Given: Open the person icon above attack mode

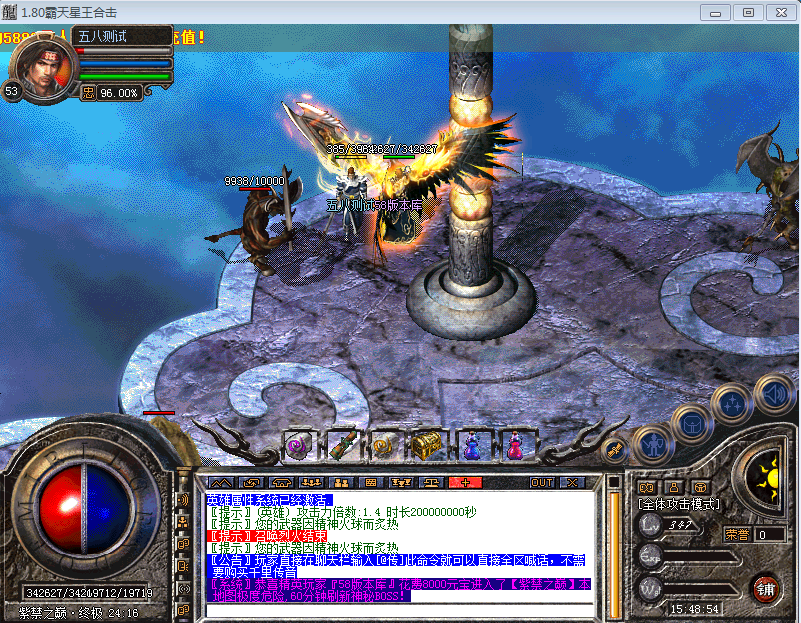Looking at the screenshot, I should coord(674,487).
